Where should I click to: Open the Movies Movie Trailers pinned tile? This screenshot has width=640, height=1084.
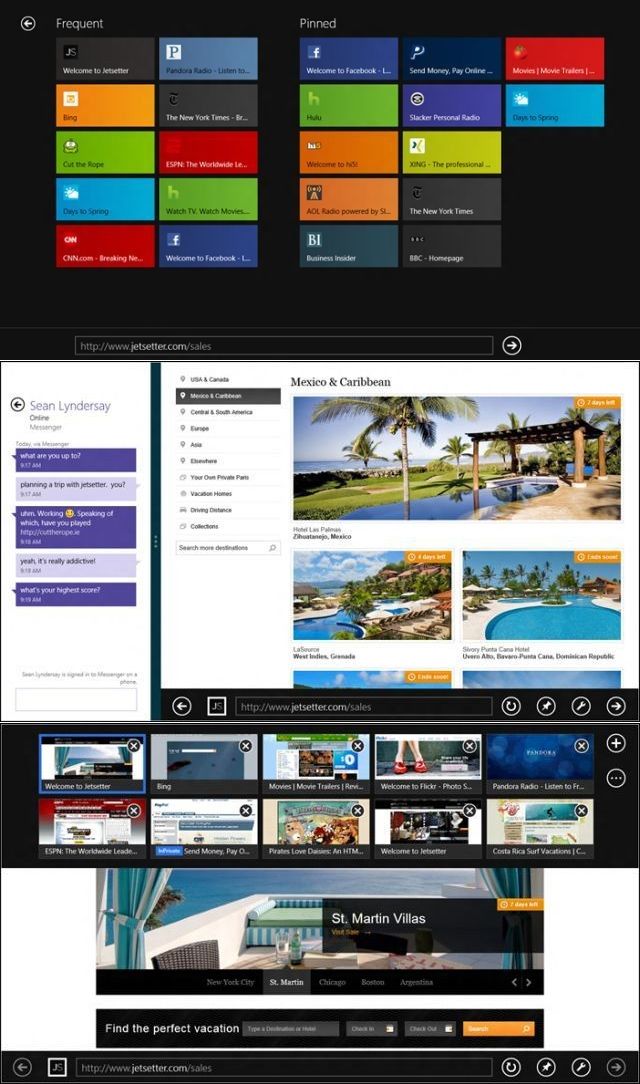(554, 59)
